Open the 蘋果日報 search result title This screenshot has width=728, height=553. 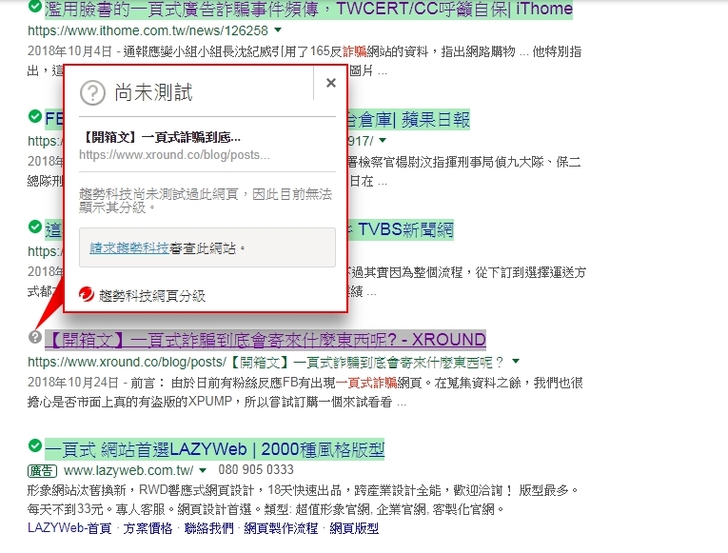coord(409,119)
